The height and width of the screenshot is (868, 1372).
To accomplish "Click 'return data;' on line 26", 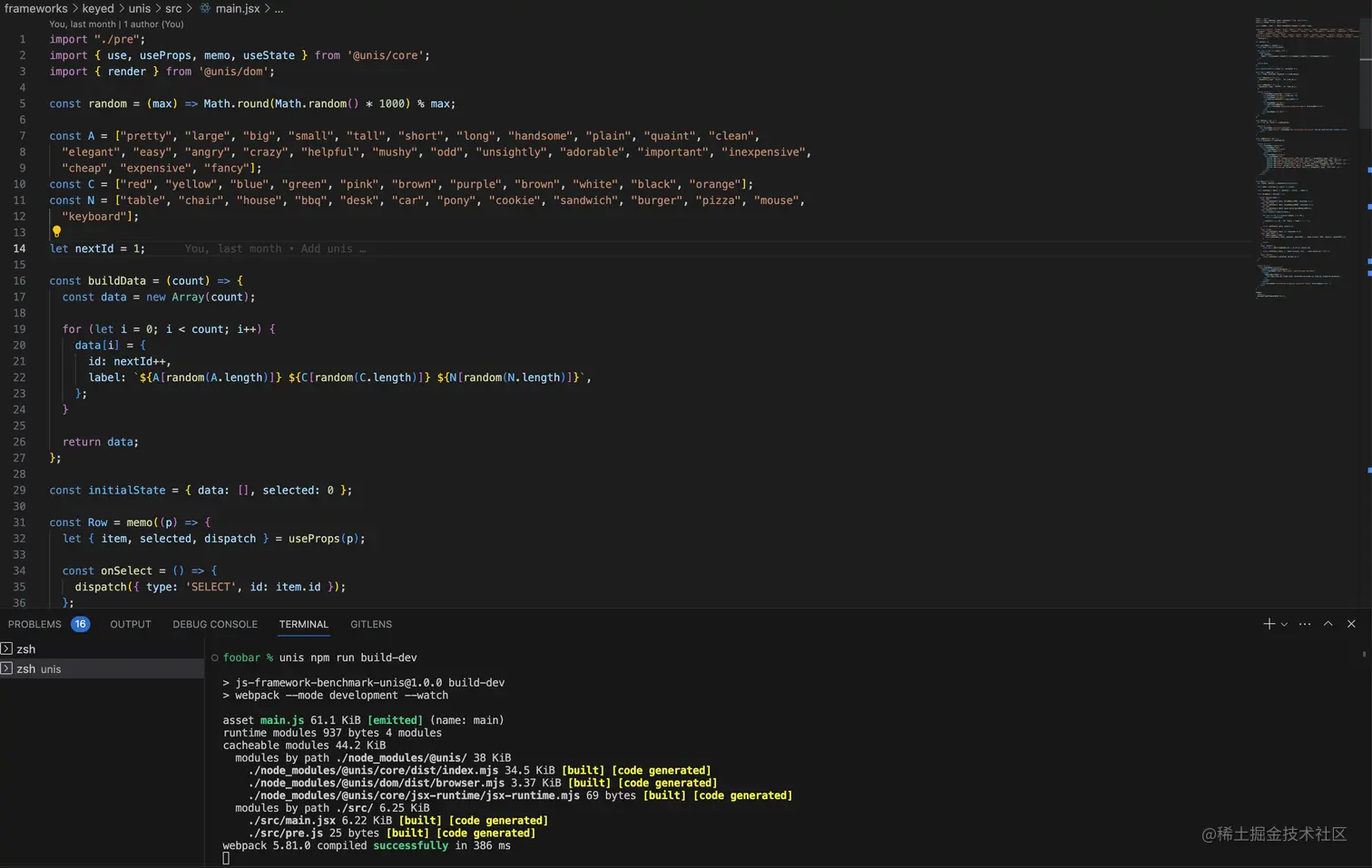I will [101, 442].
